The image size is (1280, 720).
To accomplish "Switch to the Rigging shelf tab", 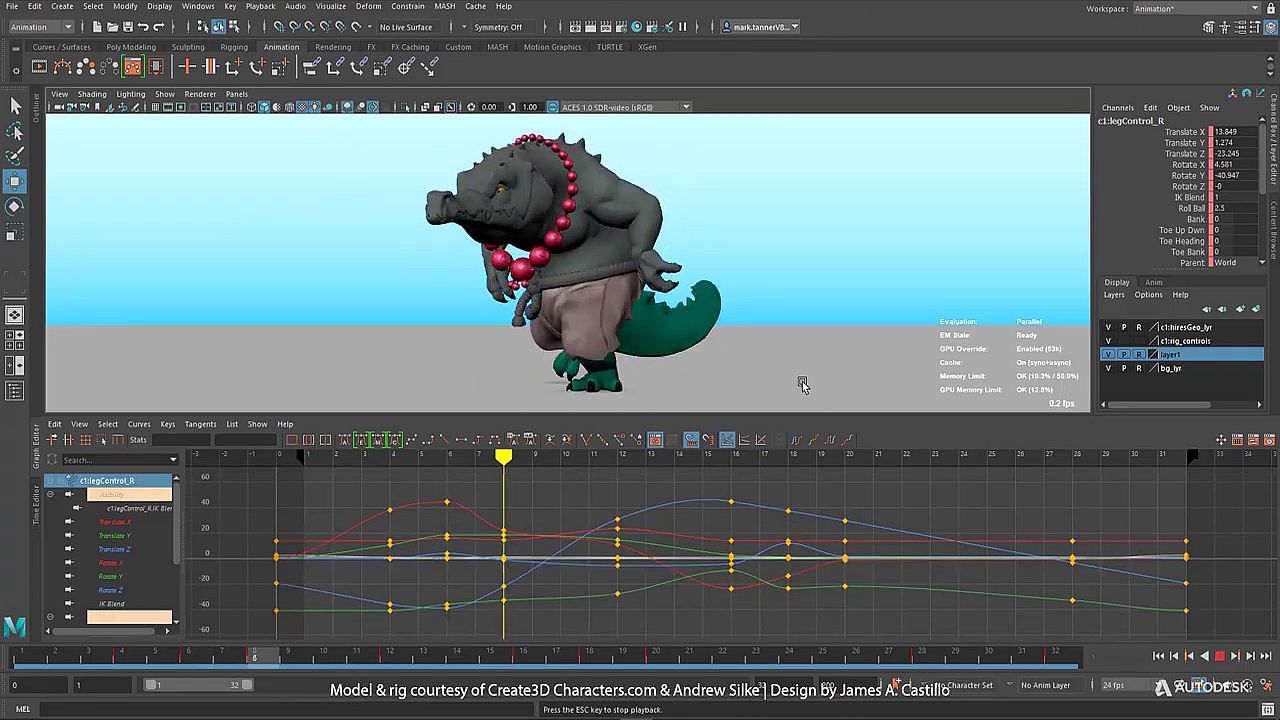I will [234, 47].
